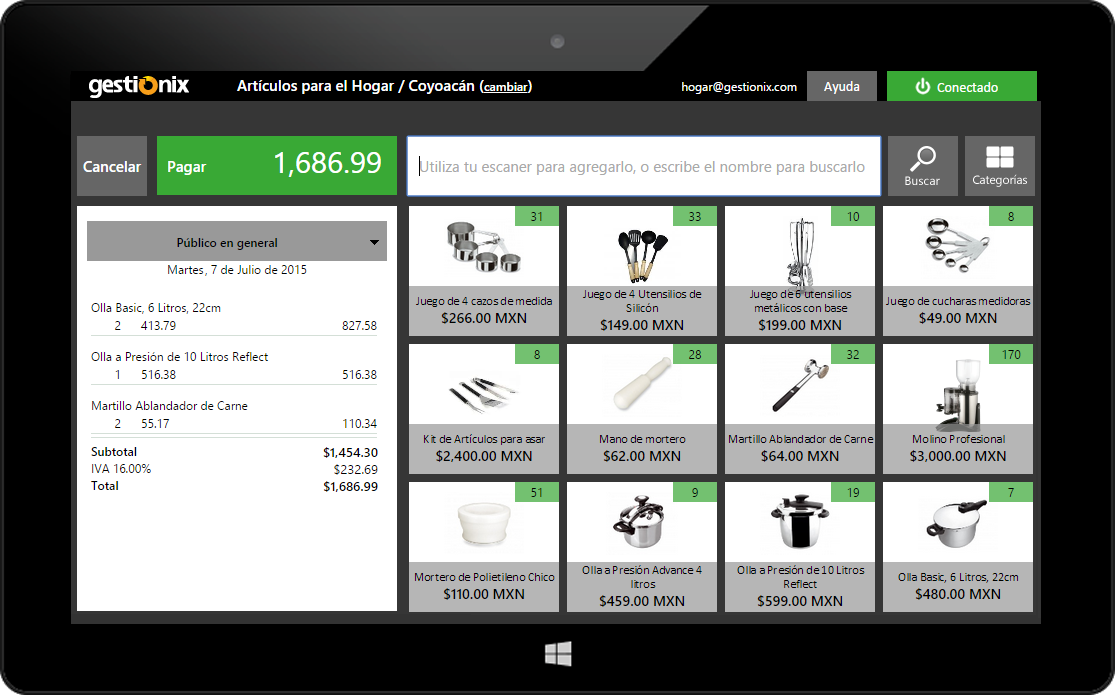Open the Ayuda help menu
Image resolution: width=1115 pixels, height=695 pixels.
[841, 87]
